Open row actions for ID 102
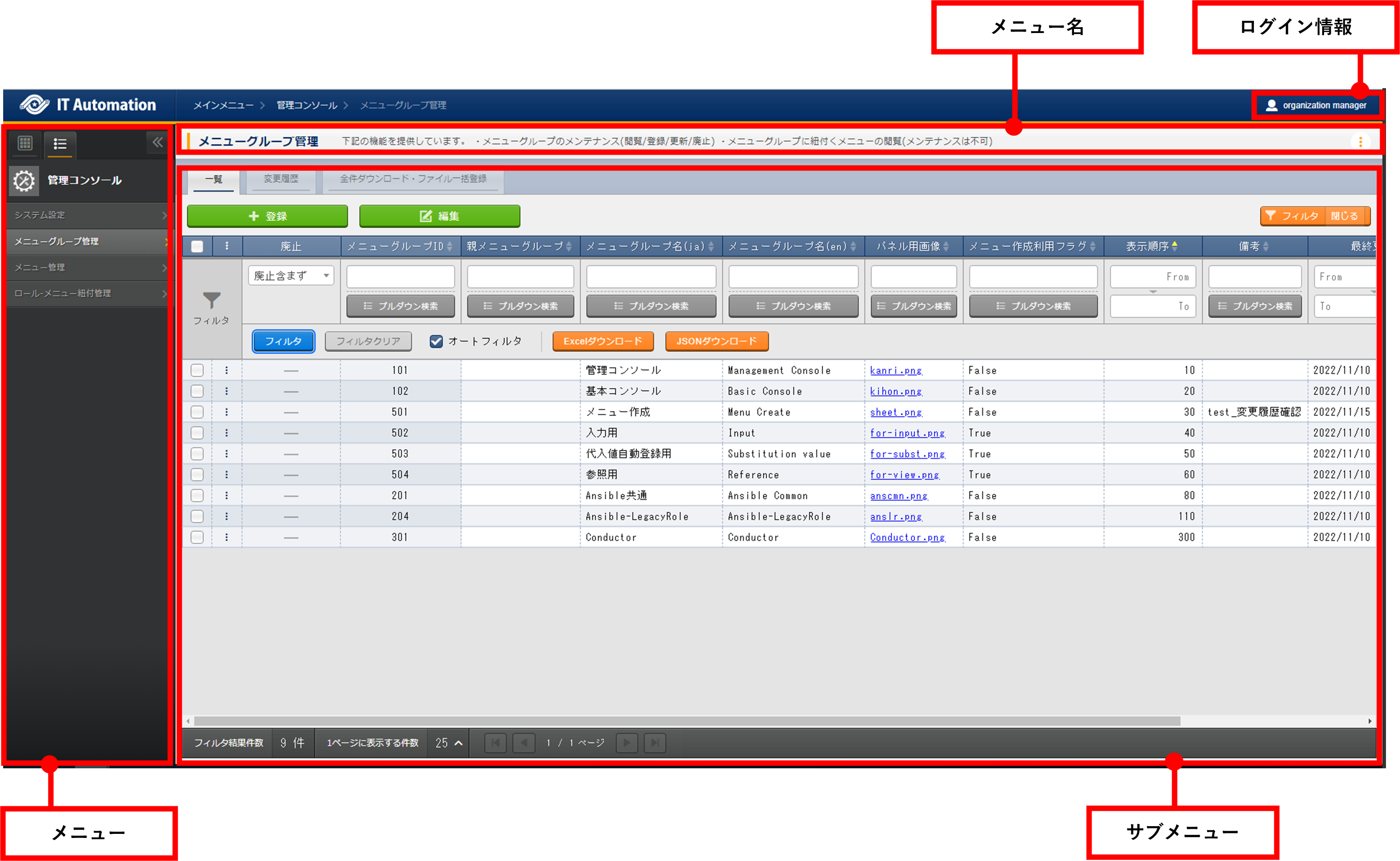 point(227,391)
